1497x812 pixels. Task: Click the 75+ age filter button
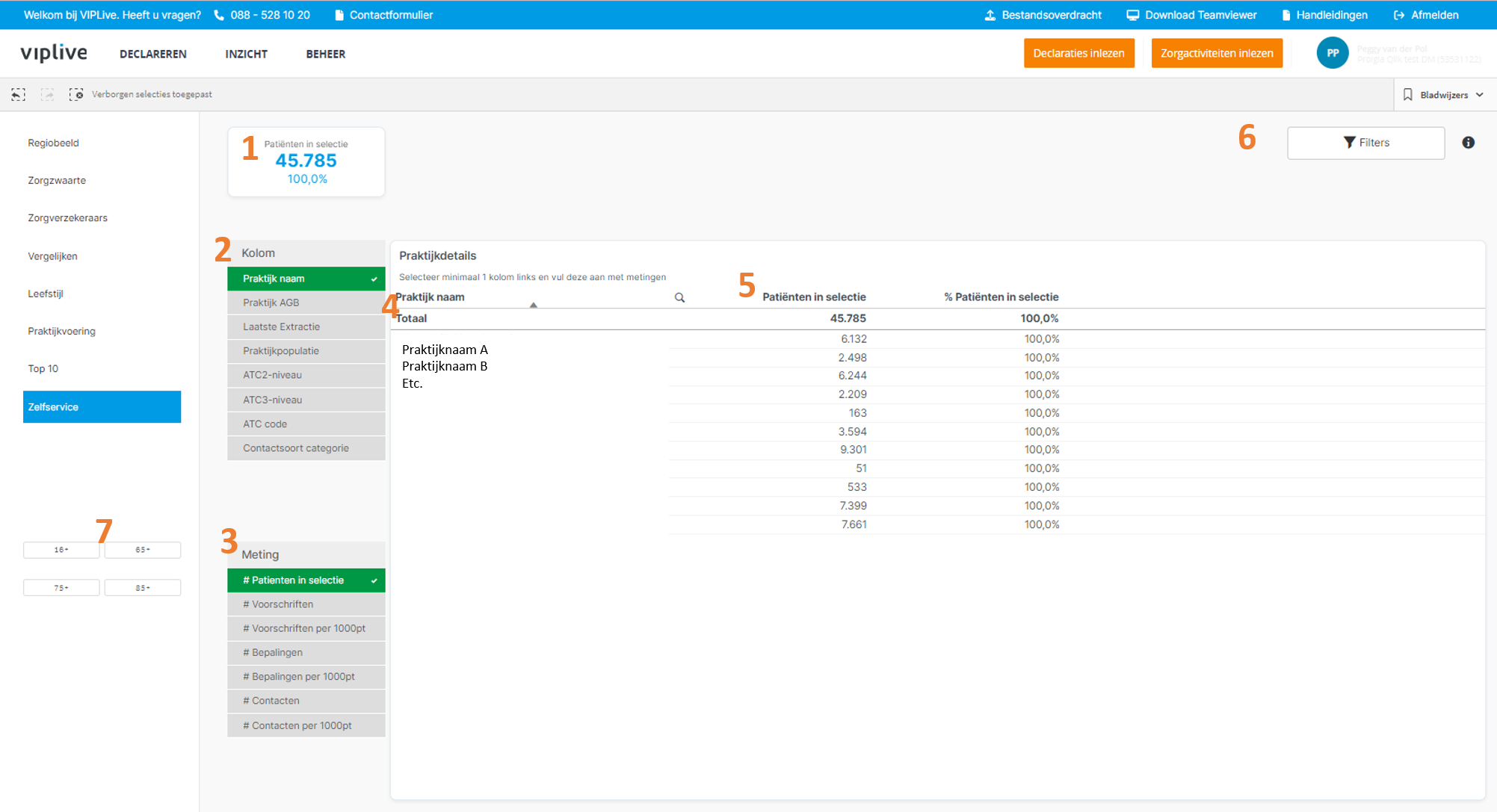point(61,588)
